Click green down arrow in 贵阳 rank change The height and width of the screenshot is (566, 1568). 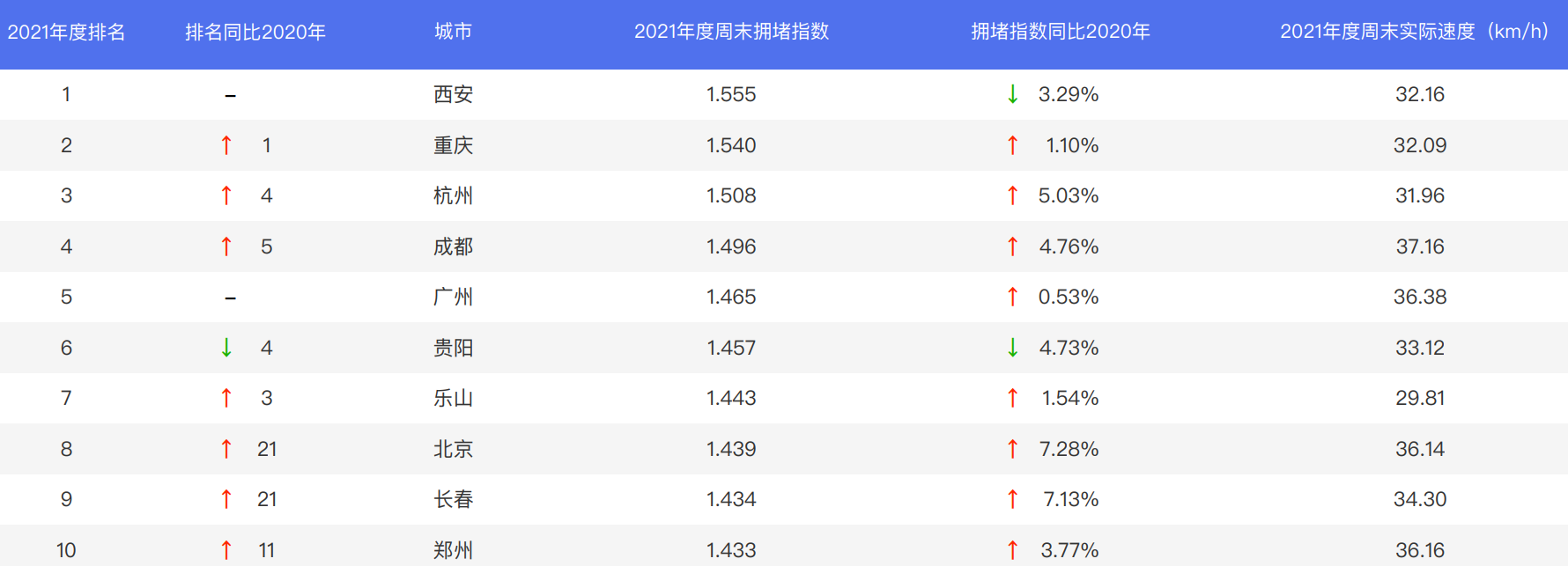(226, 348)
